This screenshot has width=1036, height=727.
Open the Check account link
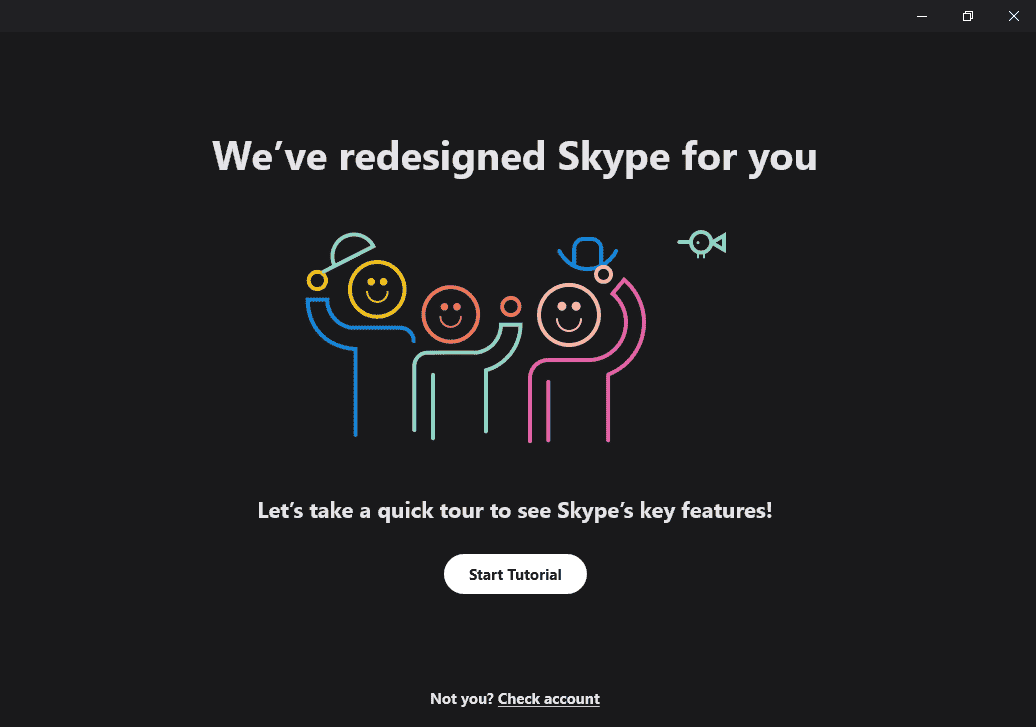(x=548, y=698)
